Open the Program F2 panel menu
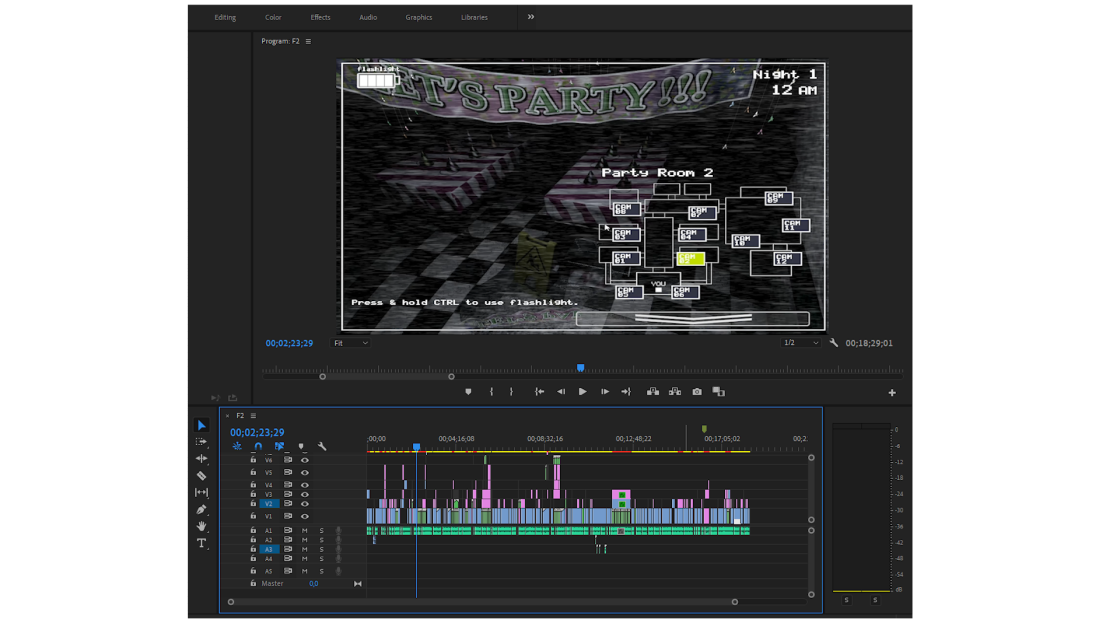 point(309,41)
